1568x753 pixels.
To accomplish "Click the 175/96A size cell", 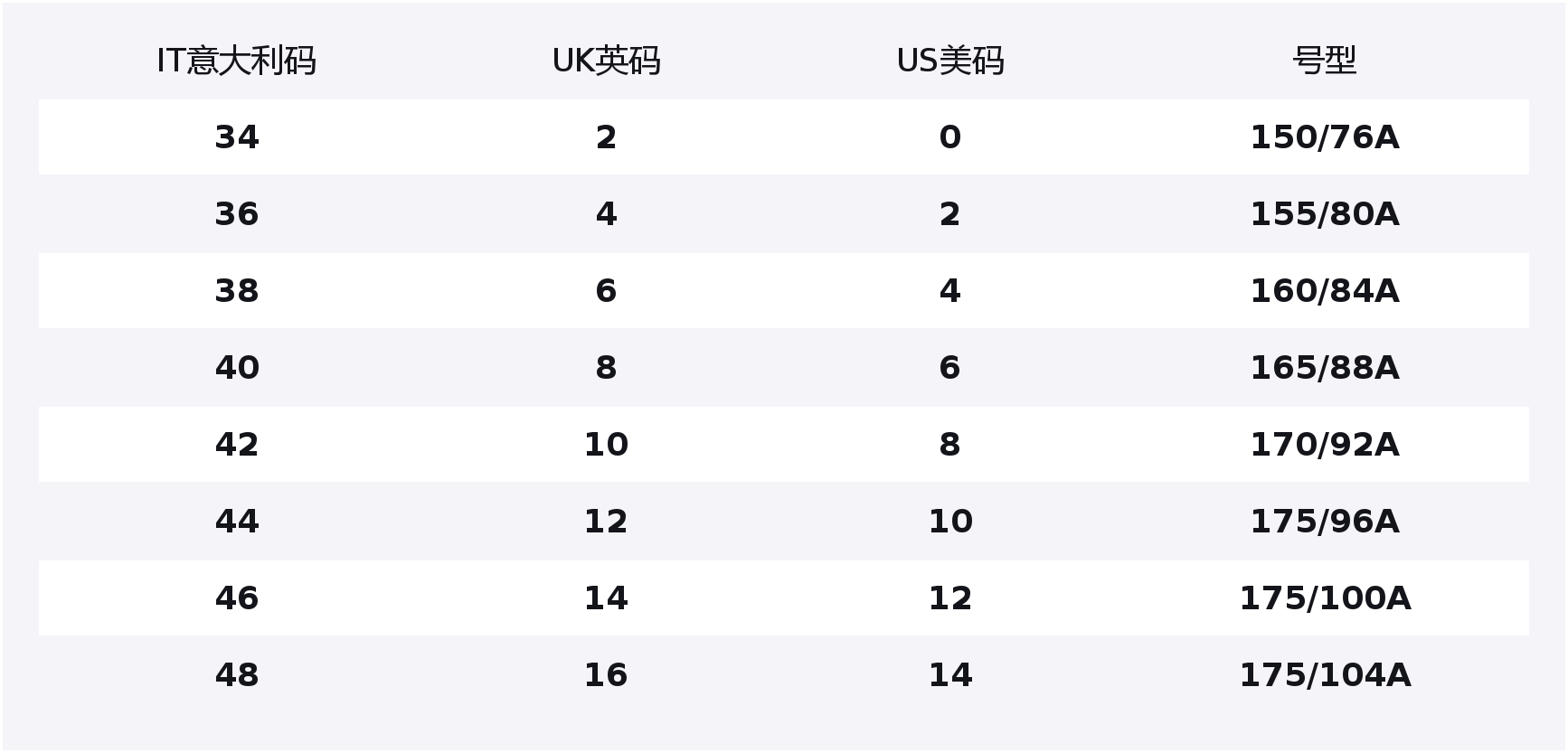I will [x=1324, y=522].
